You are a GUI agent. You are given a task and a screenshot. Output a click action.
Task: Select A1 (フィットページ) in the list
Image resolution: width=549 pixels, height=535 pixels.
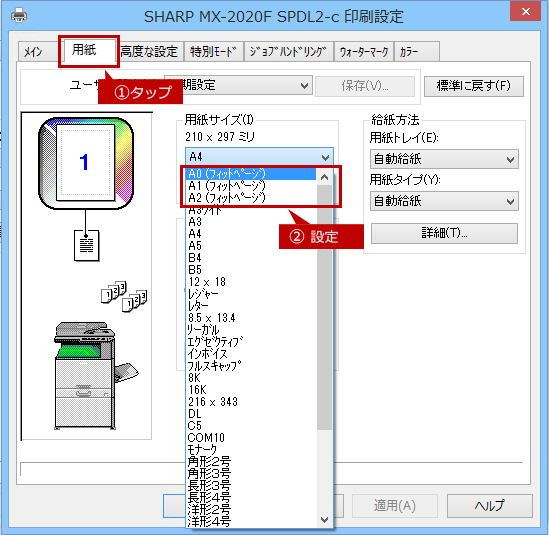pyautogui.click(x=251, y=186)
